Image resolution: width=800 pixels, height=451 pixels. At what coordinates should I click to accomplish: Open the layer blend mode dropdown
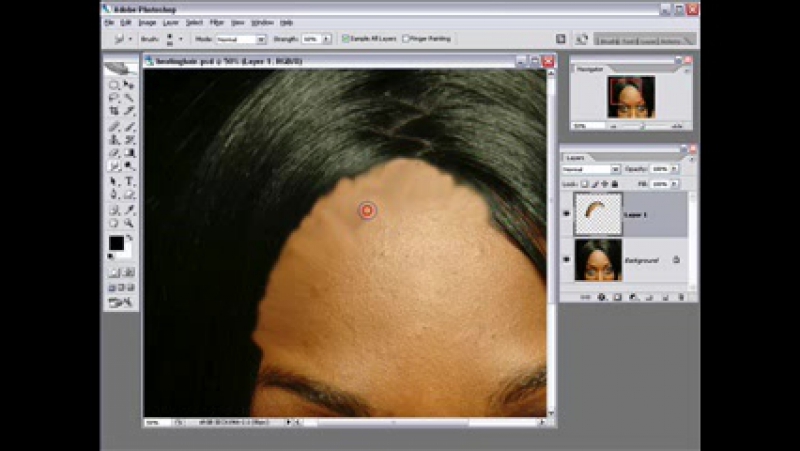point(616,169)
